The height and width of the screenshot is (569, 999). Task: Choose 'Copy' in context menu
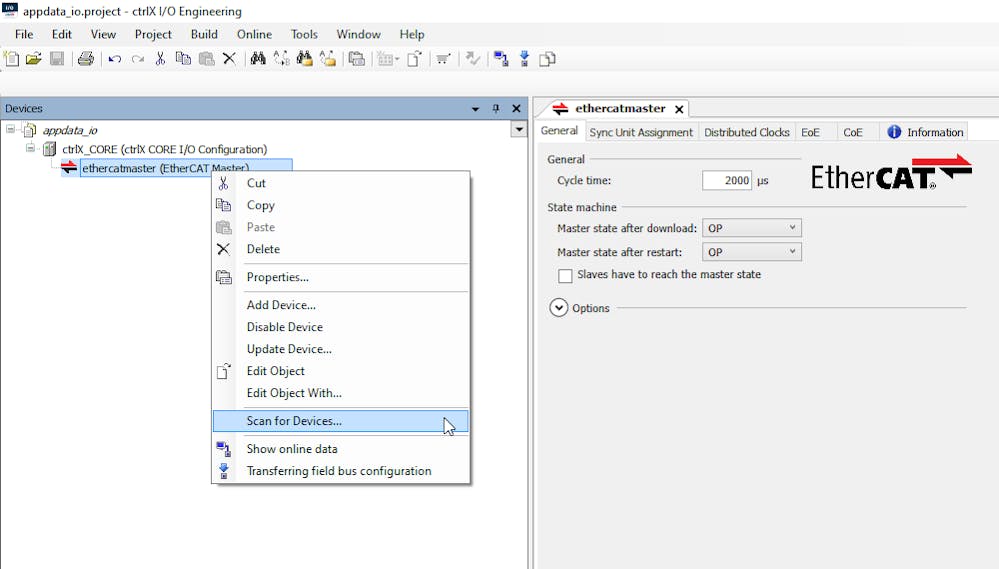[x=341, y=205]
